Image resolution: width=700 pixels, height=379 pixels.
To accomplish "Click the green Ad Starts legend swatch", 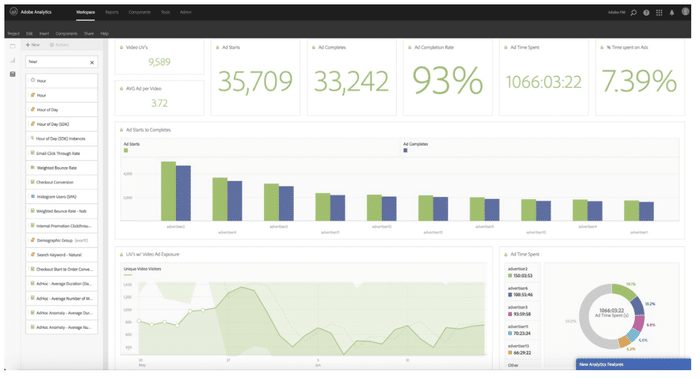I will point(126,150).
